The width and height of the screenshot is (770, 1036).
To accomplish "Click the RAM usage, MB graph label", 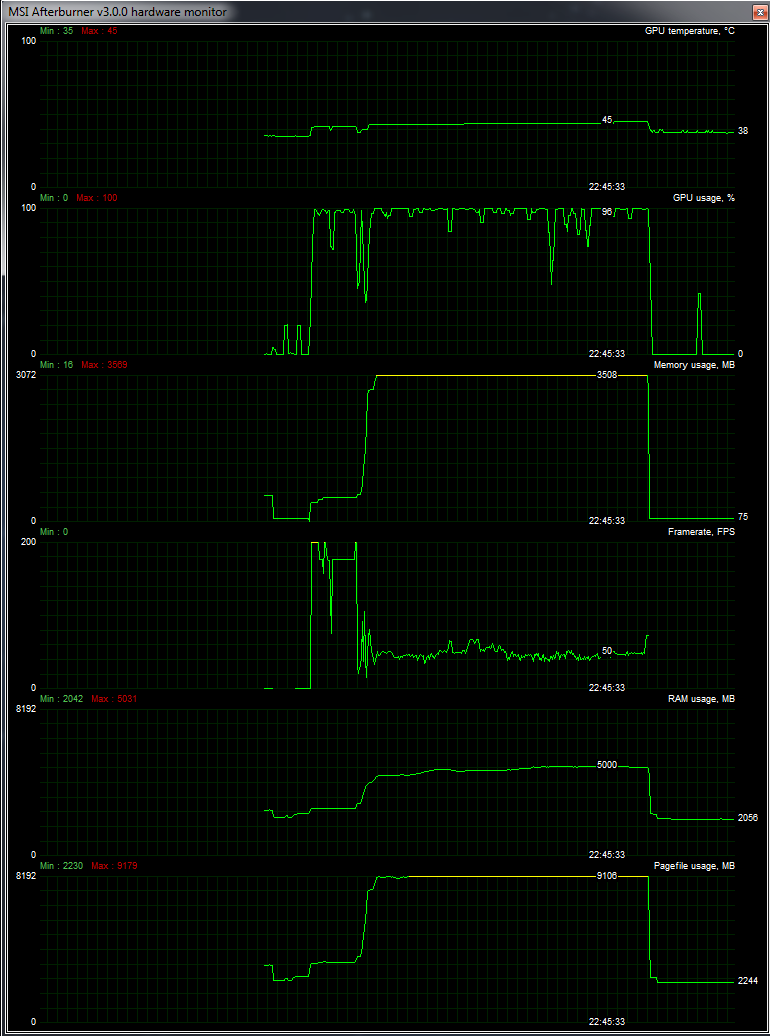I will [701, 699].
